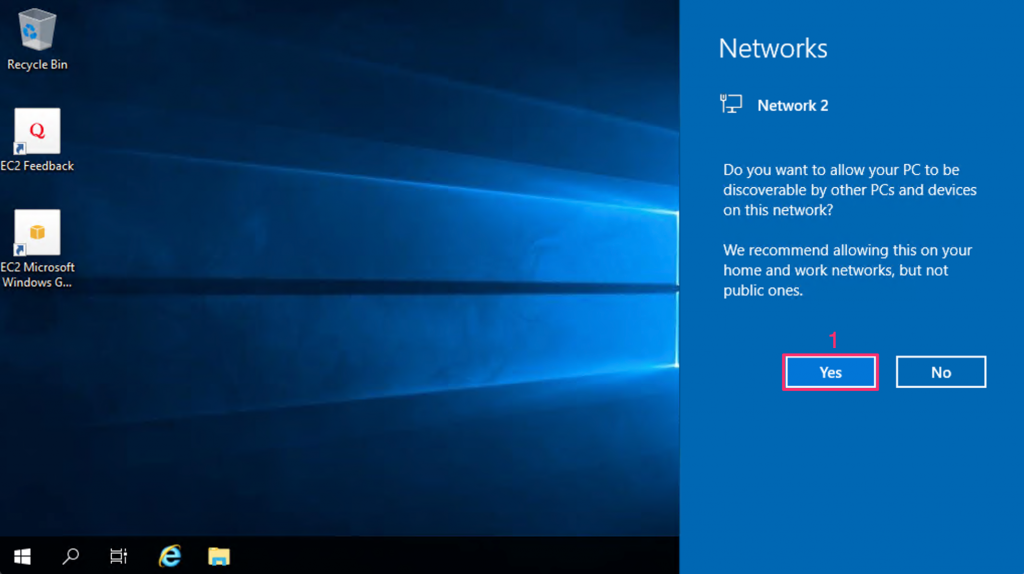Click the 'EC2 Feedback' text label
Screen dimensions: 1024x574
[x=37, y=166]
